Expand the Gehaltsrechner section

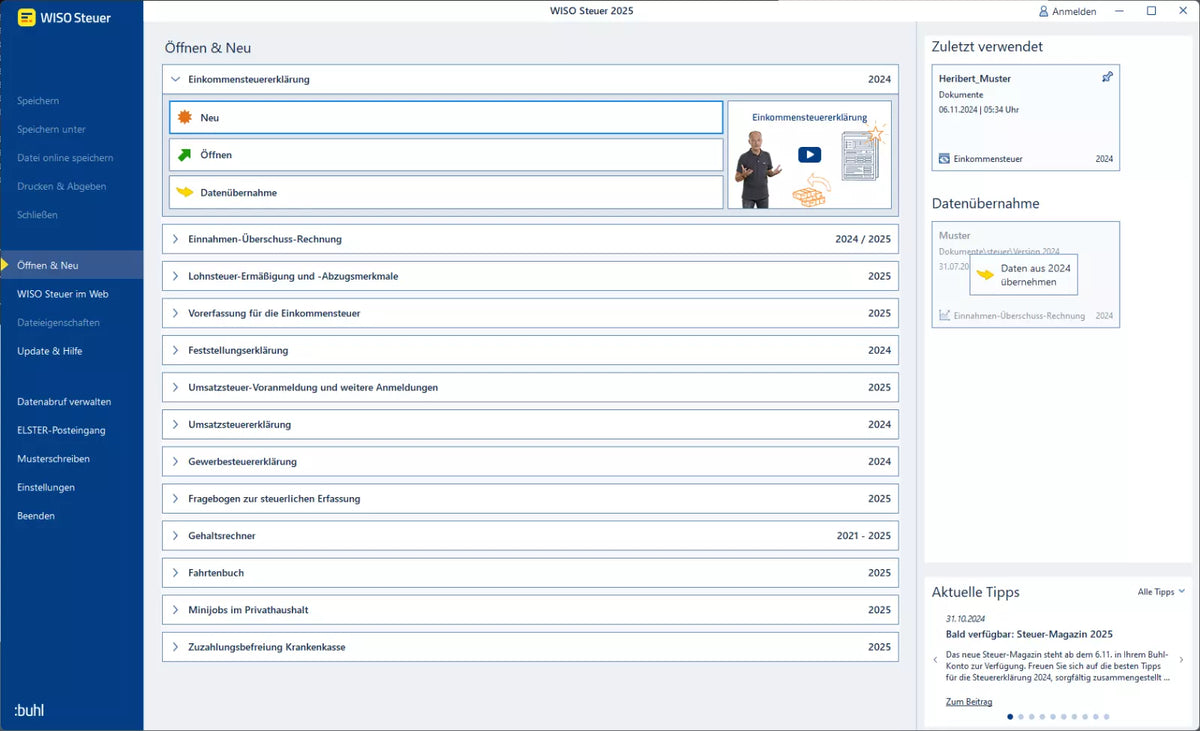pos(175,535)
